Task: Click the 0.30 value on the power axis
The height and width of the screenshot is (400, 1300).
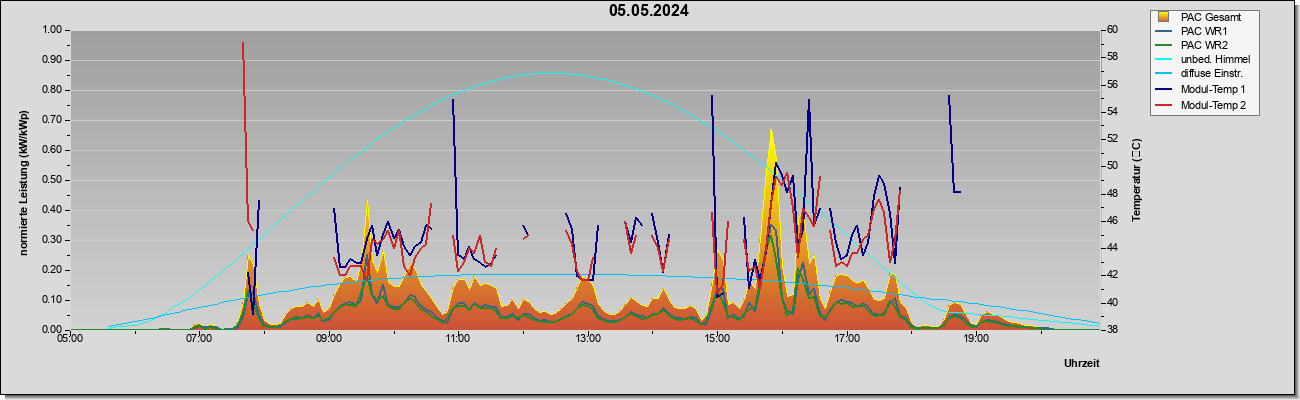Action: point(51,240)
